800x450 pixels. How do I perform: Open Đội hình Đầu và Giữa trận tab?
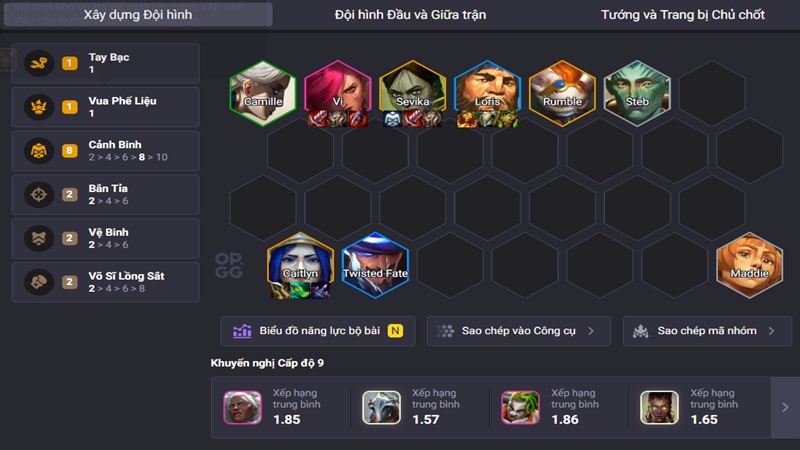(x=410, y=14)
